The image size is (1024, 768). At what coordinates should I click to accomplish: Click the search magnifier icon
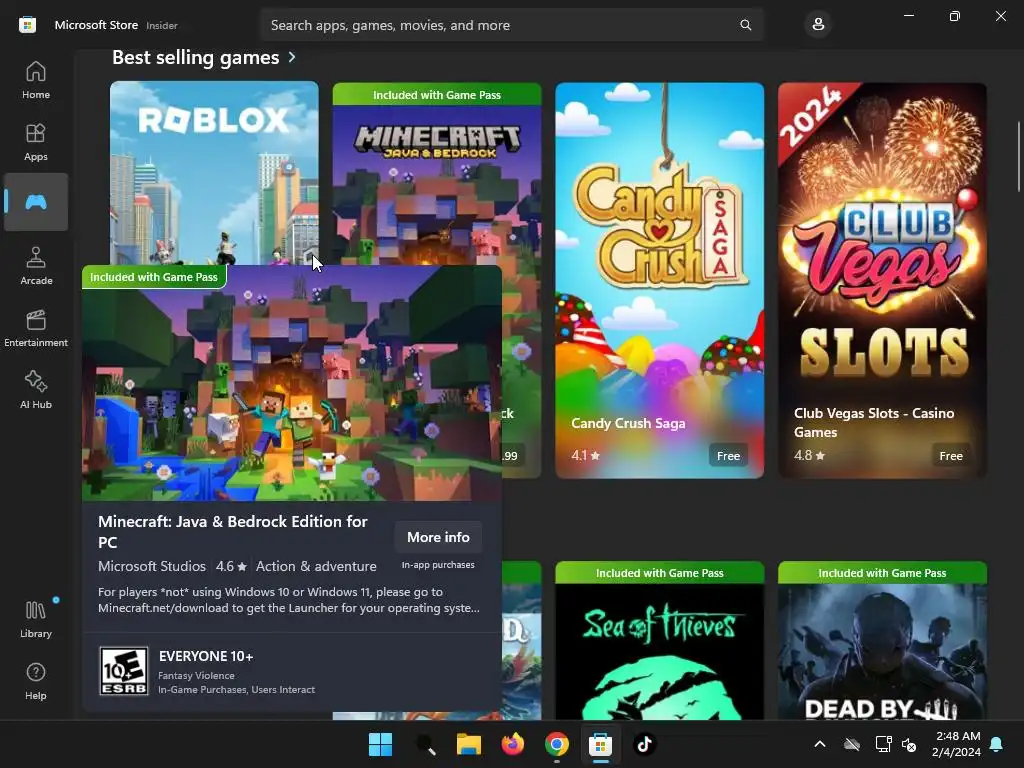pyautogui.click(x=745, y=25)
